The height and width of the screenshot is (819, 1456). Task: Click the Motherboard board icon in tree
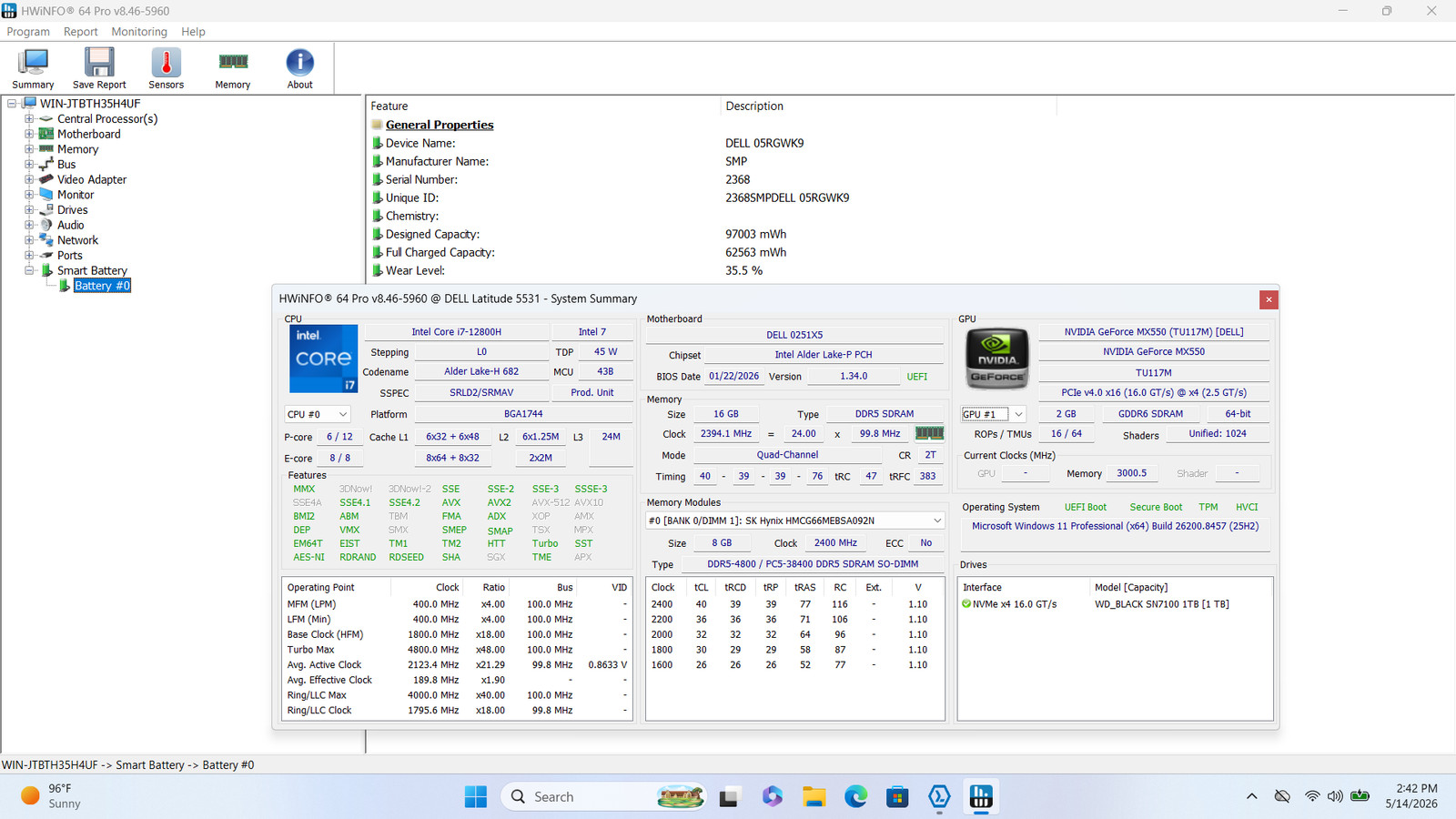pyautogui.click(x=45, y=134)
